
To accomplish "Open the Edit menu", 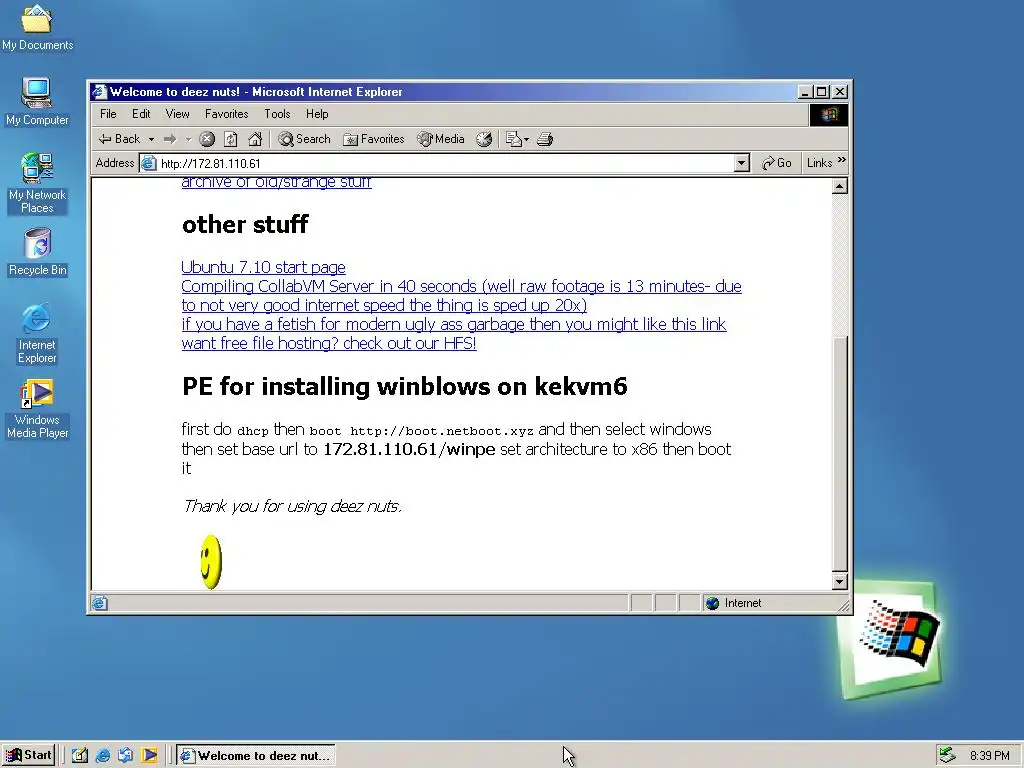I will coord(141,114).
